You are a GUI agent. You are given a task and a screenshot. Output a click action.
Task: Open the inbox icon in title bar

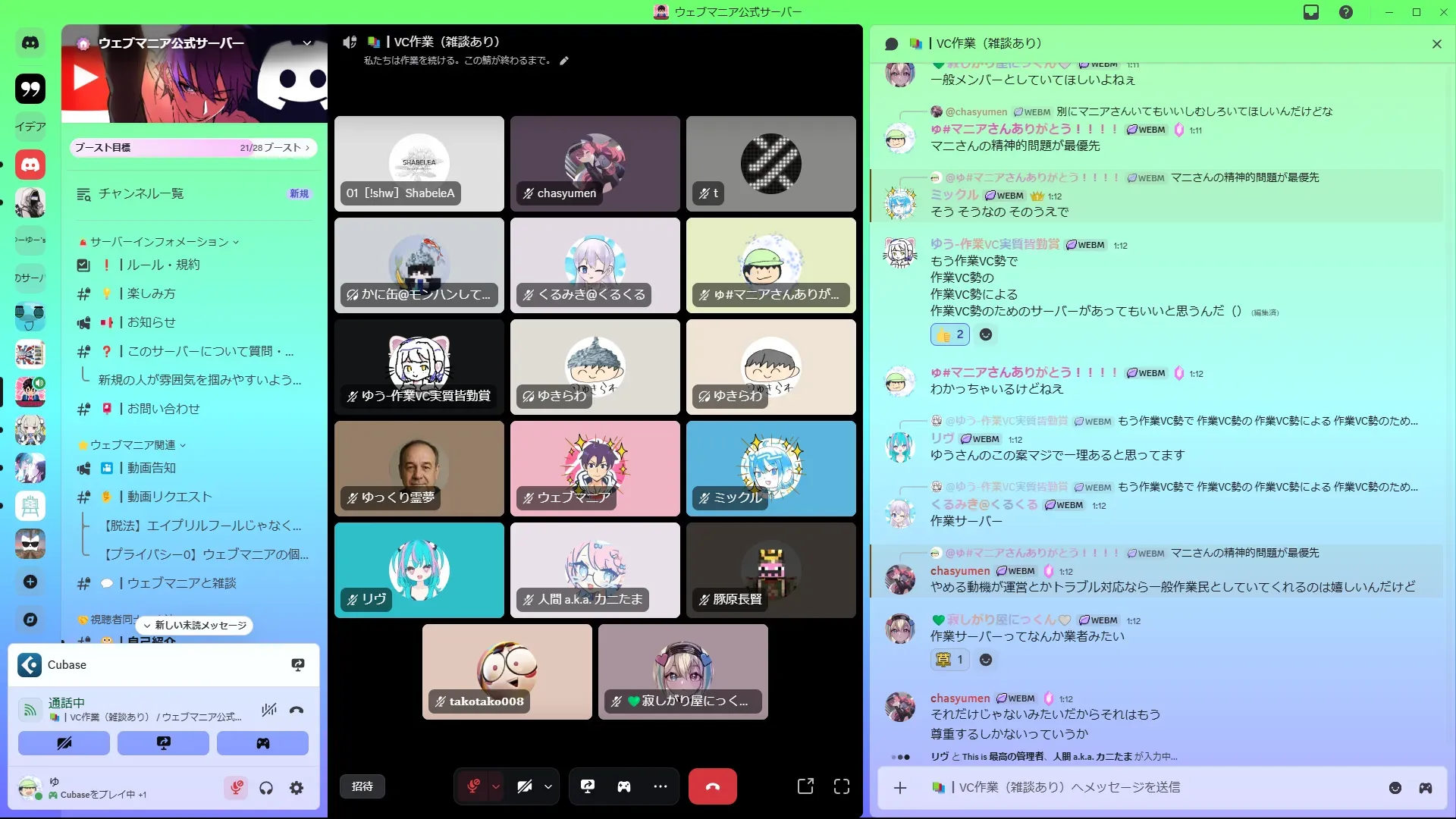point(1311,12)
